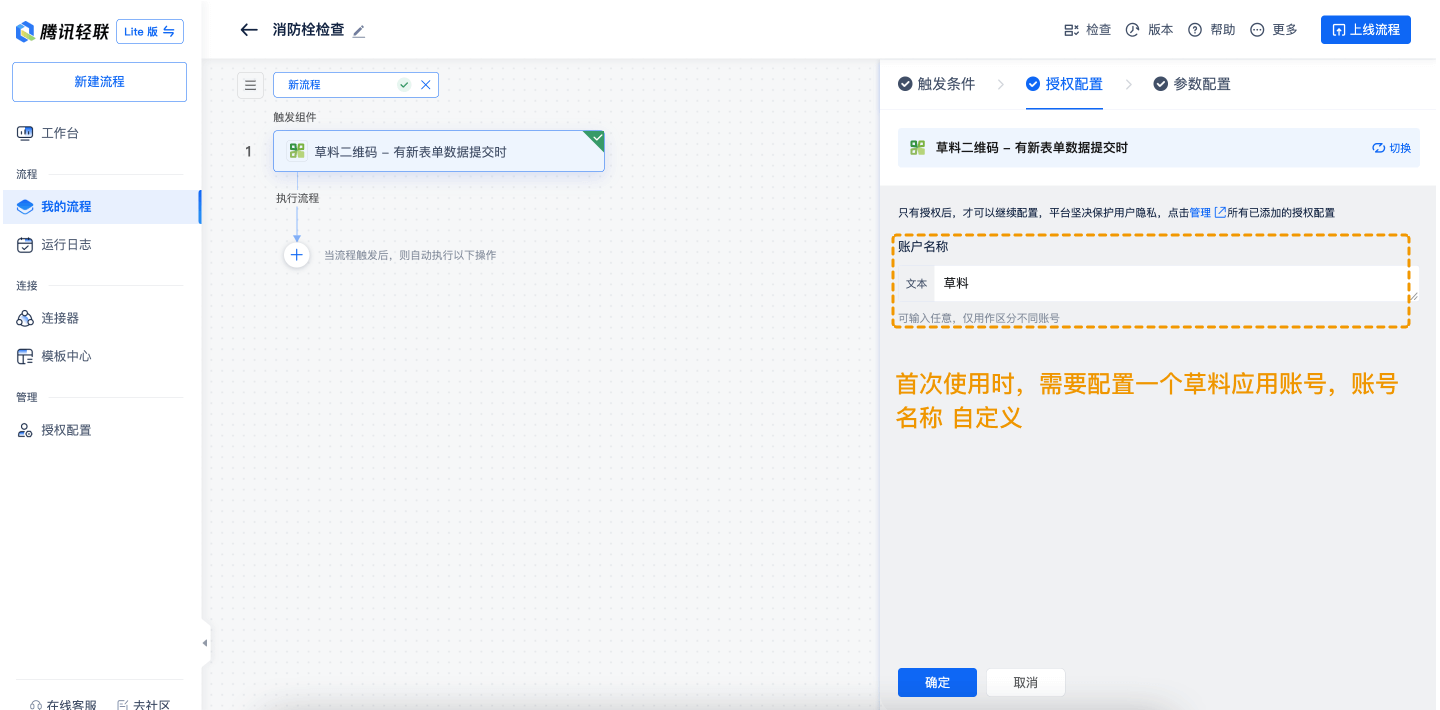
Task: Open 运行日志 page
Action: click(x=66, y=244)
